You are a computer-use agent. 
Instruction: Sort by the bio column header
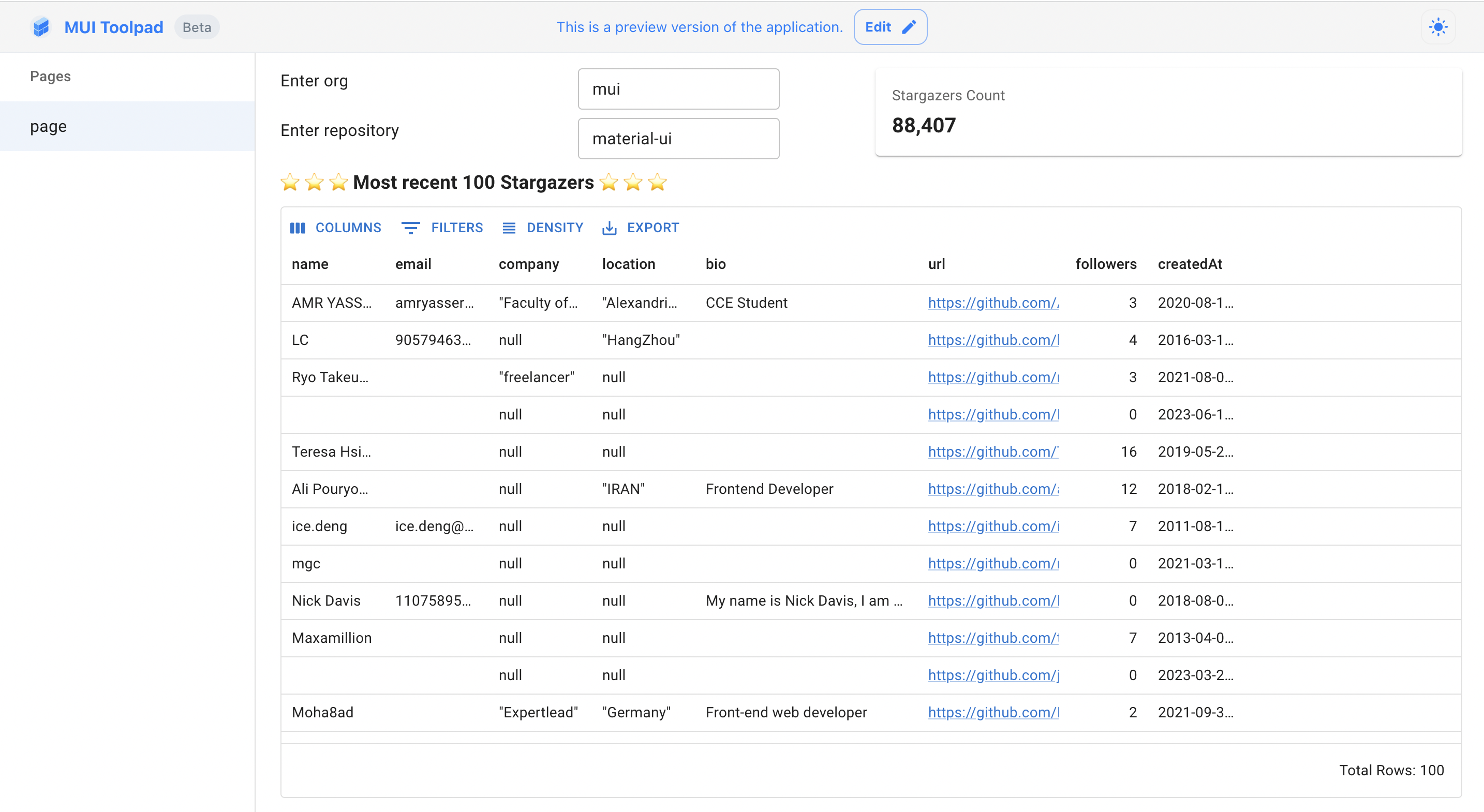716,264
